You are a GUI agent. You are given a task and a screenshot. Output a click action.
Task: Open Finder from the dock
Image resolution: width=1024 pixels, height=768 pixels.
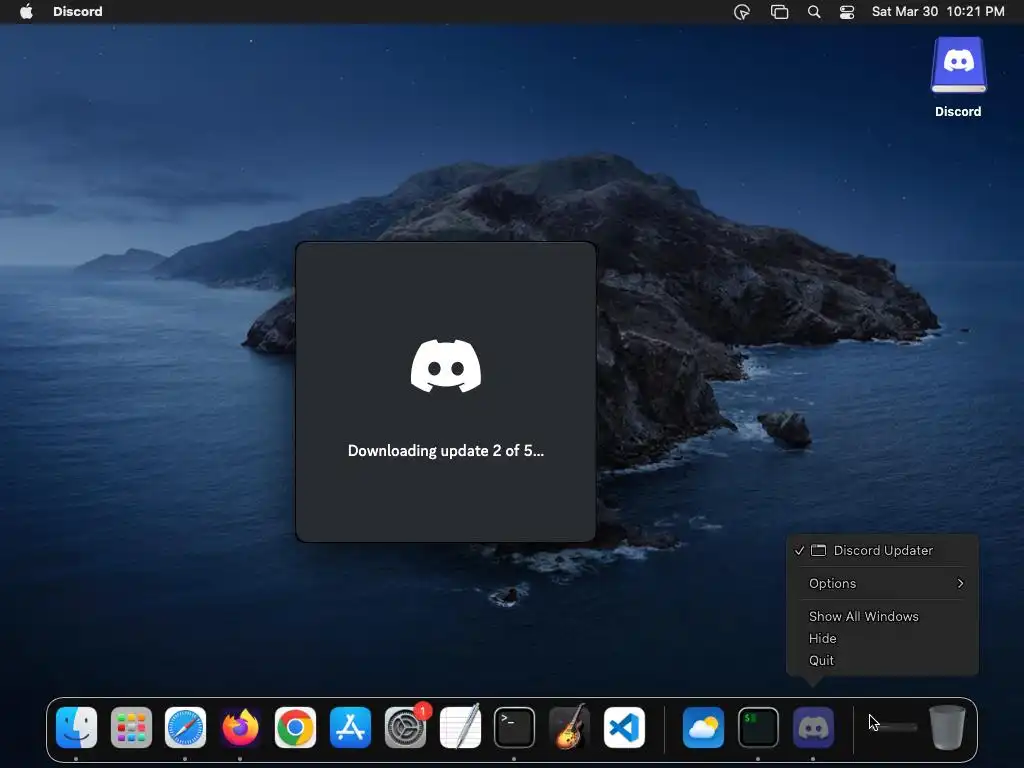tap(76, 728)
